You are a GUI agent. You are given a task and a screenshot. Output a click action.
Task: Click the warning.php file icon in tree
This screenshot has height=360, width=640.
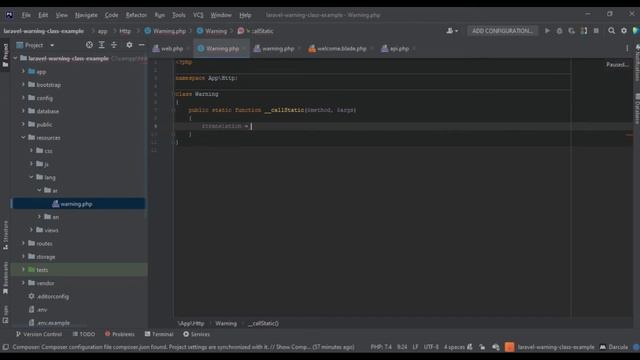56,204
